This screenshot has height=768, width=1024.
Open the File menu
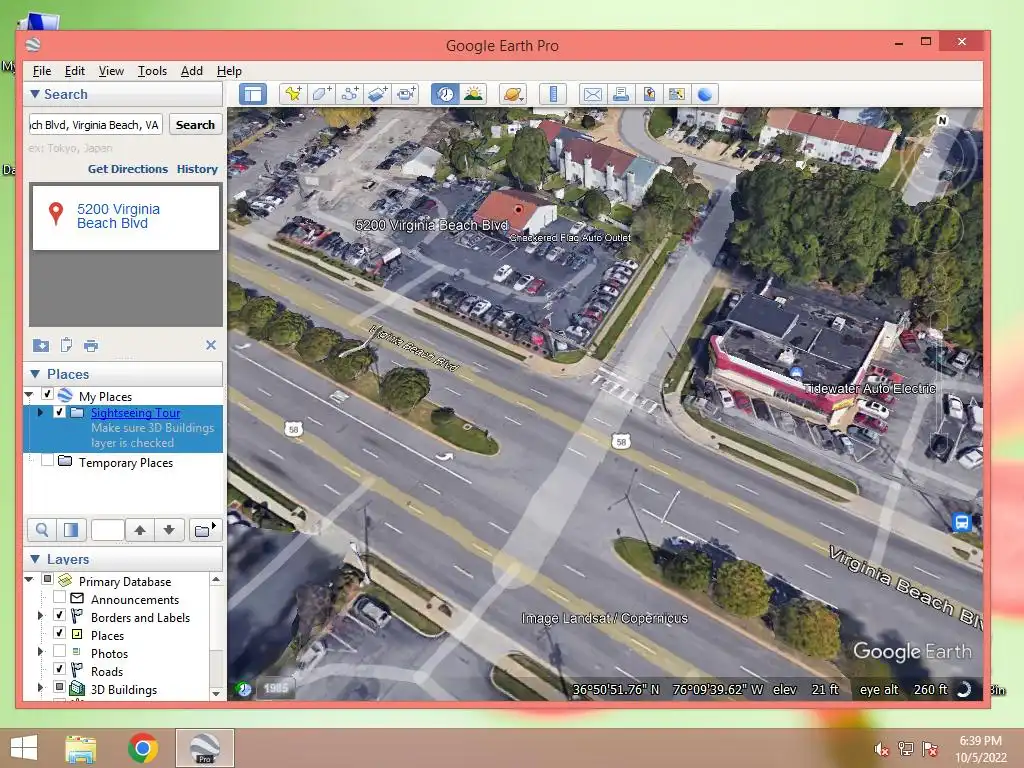tap(42, 71)
